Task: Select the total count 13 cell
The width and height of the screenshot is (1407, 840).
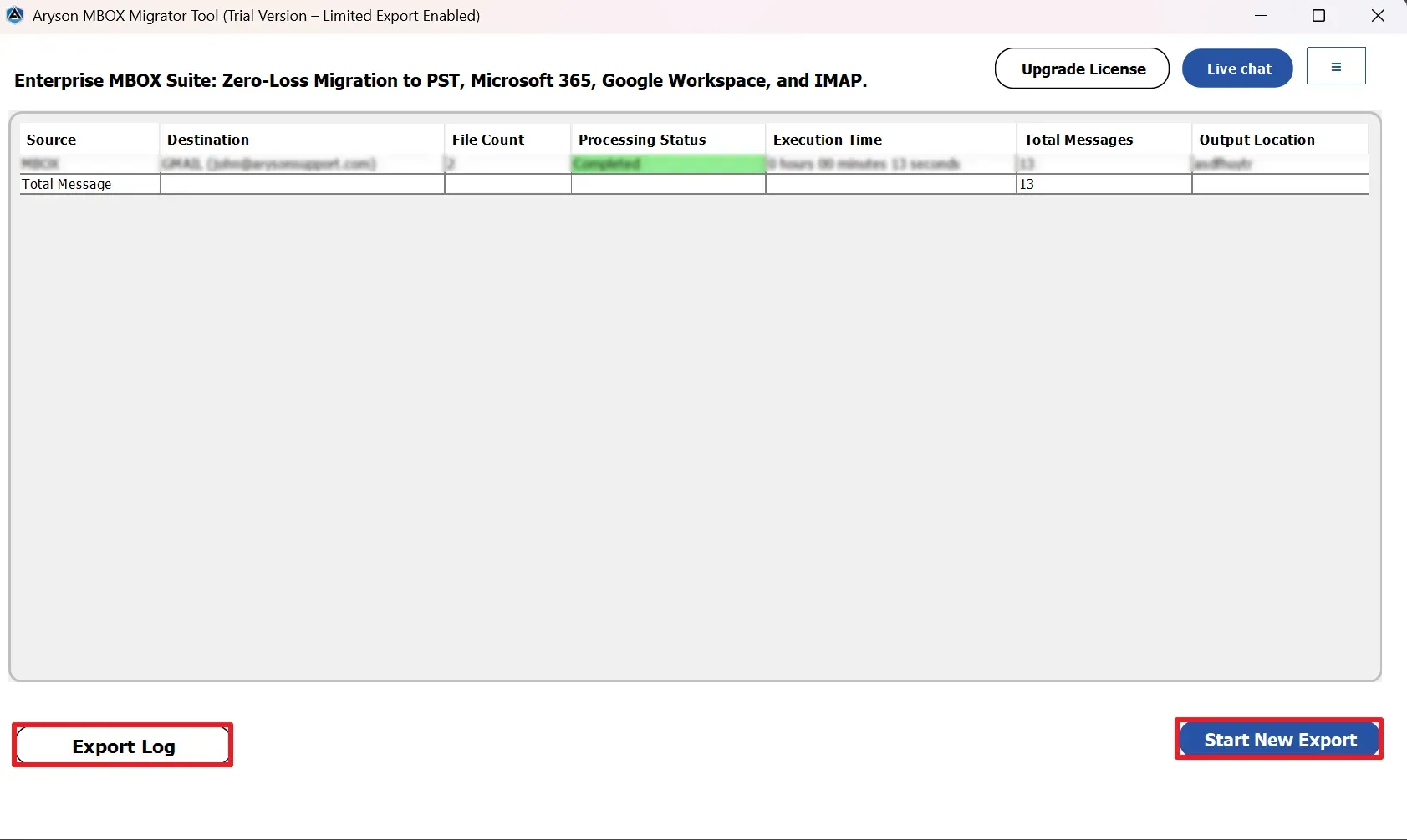Action: 1104,184
